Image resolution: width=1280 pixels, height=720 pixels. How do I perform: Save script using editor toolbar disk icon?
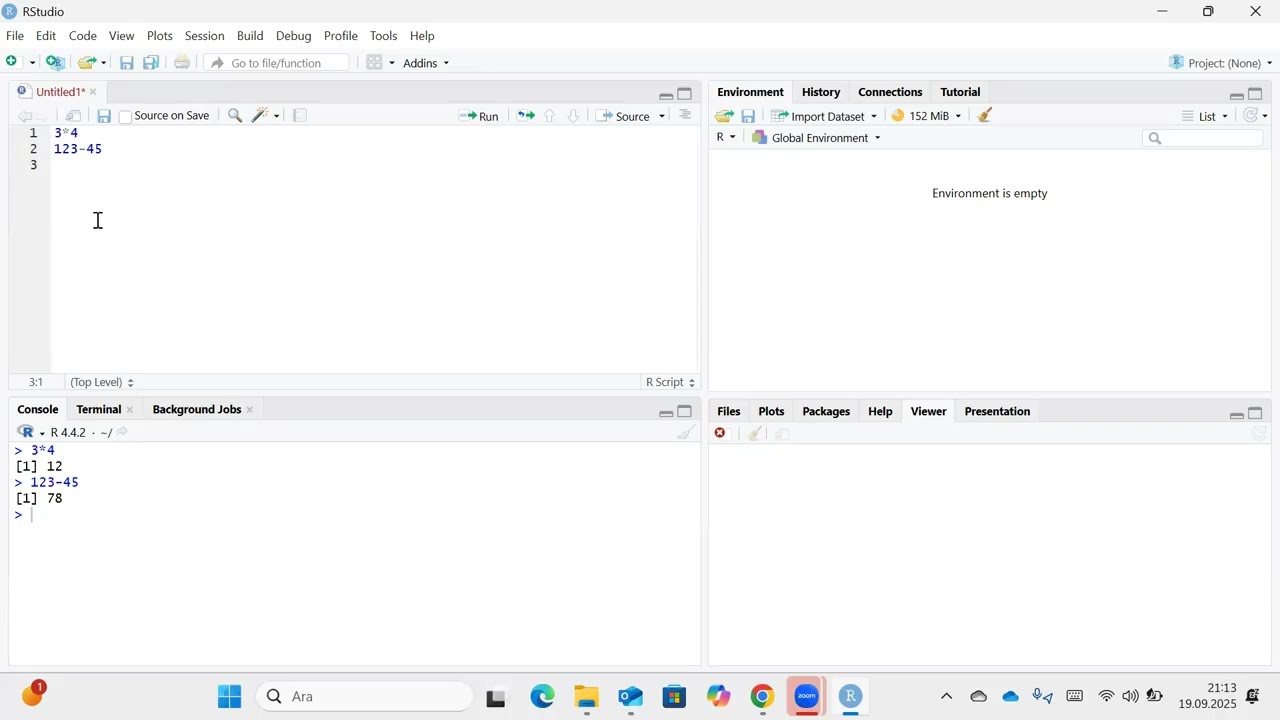[104, 116]
